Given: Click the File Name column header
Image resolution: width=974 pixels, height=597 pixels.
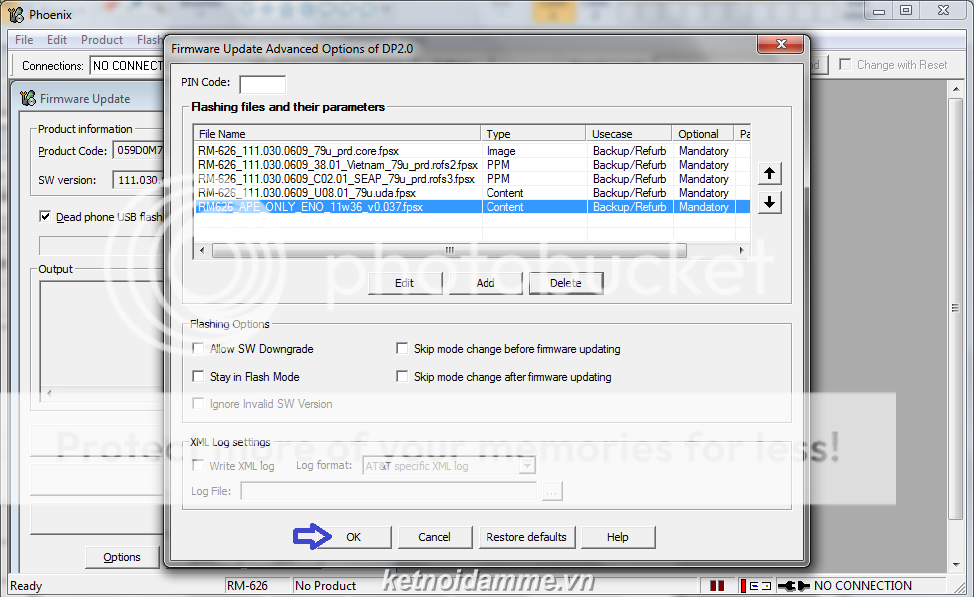Looking at the screenshot, I should point(337,134).
